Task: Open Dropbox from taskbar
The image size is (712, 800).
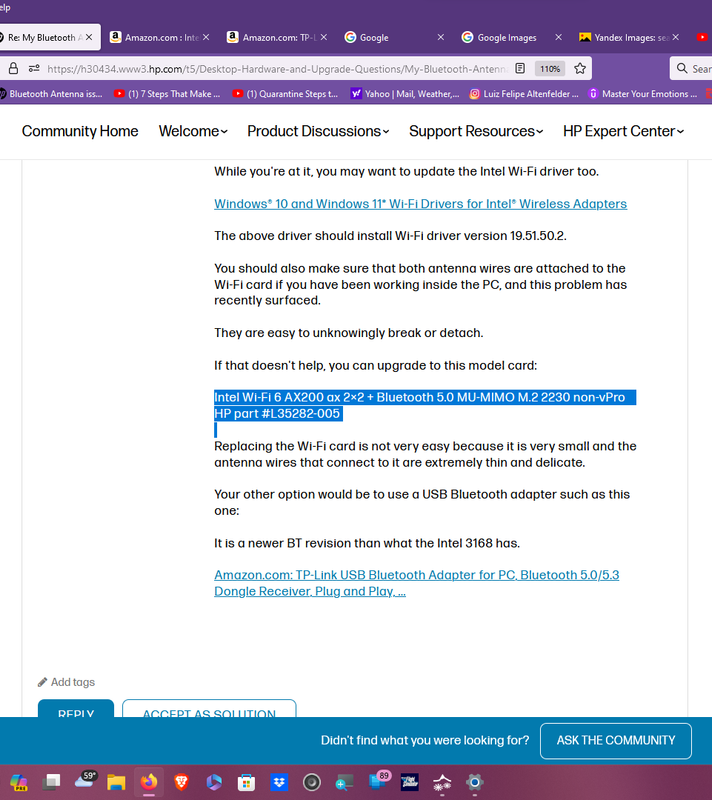Action: point(279,782)
